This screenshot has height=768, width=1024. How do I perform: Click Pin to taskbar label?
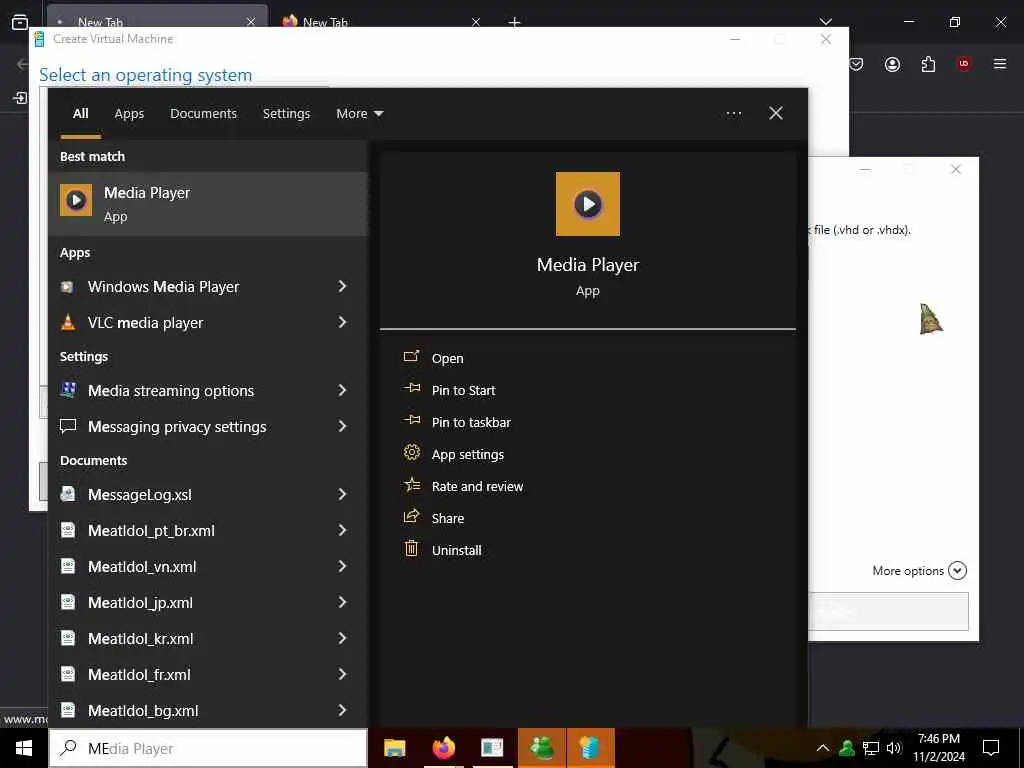coord(471,423)
